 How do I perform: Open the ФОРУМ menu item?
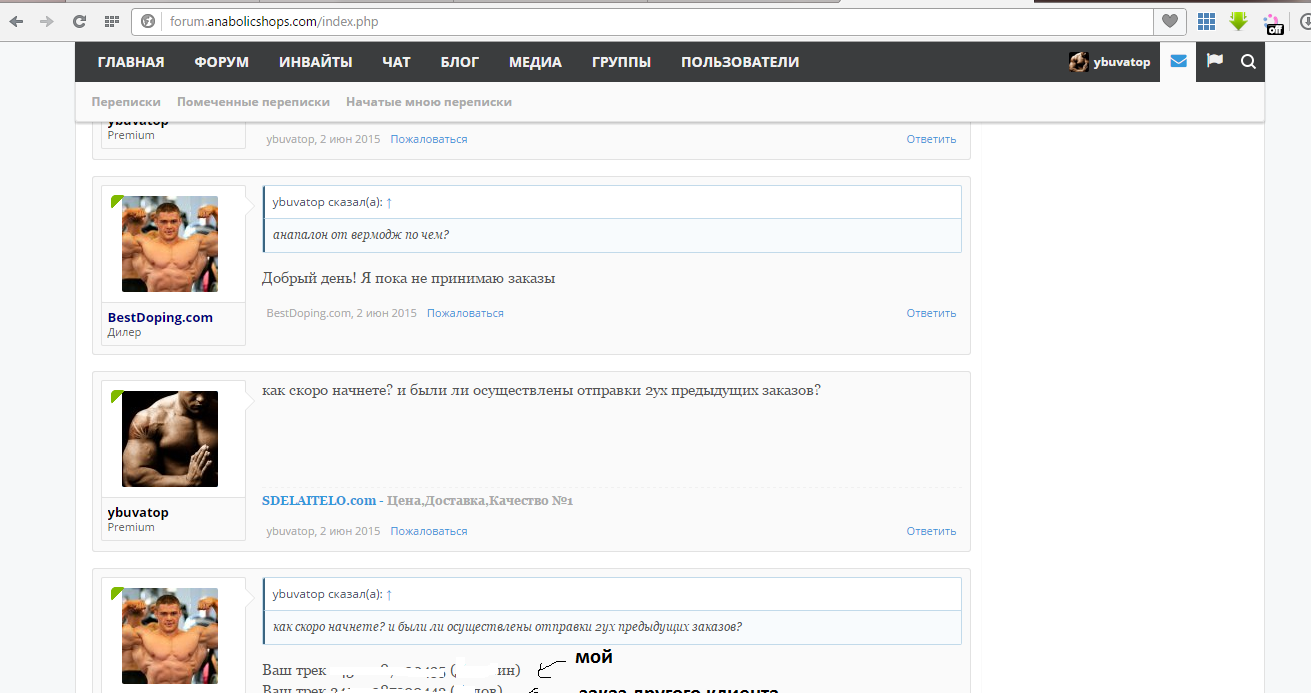click(x=221, y=62)
